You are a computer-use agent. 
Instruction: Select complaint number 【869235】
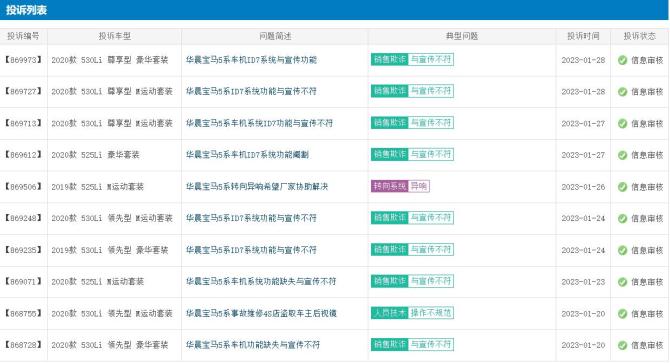23,250
